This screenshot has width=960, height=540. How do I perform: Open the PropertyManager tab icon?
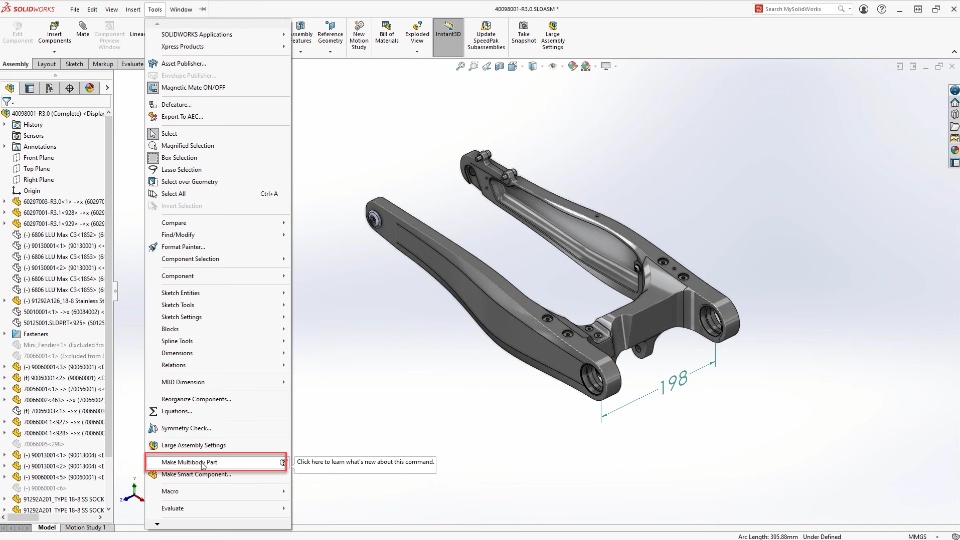29,88
